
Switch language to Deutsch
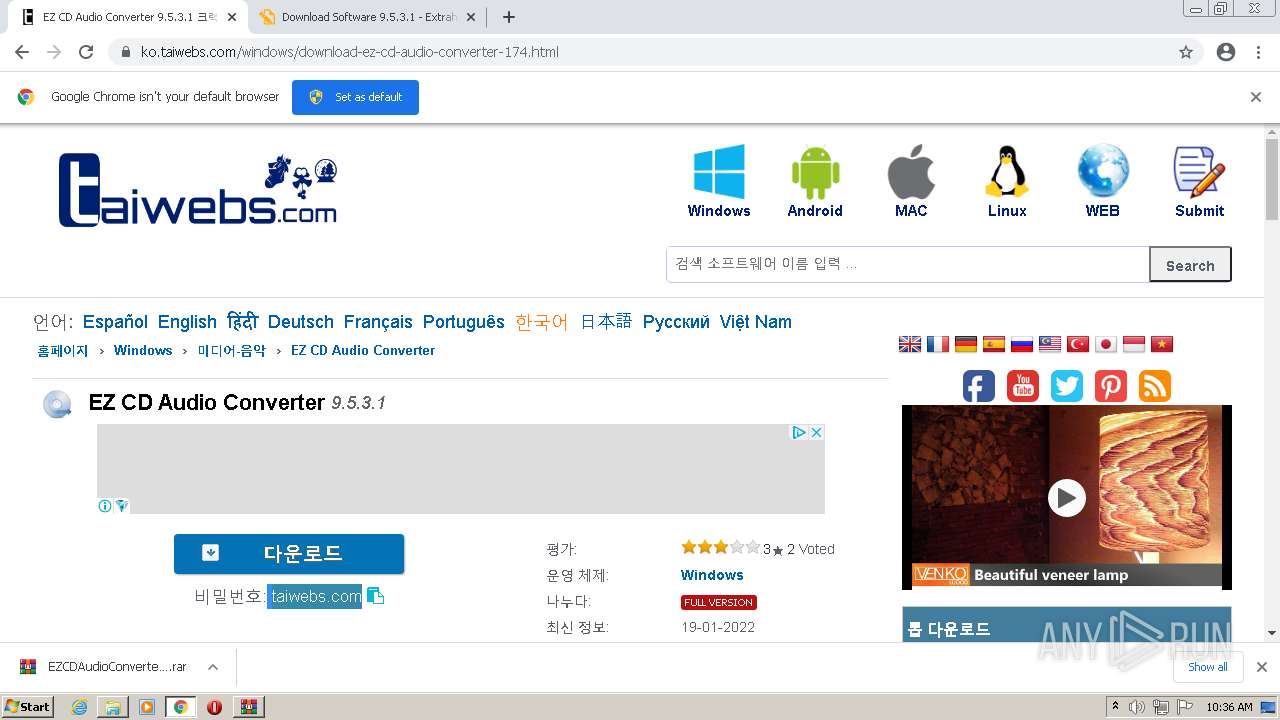pos(301,322)
